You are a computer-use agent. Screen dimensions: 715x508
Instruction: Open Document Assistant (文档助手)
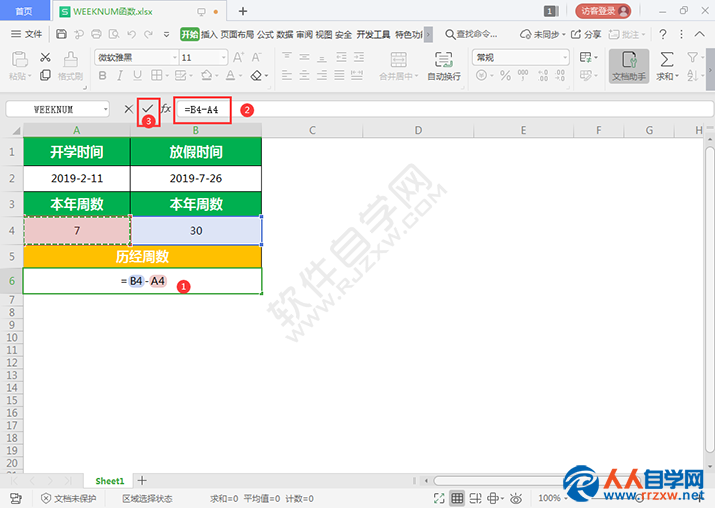point(629,66)
